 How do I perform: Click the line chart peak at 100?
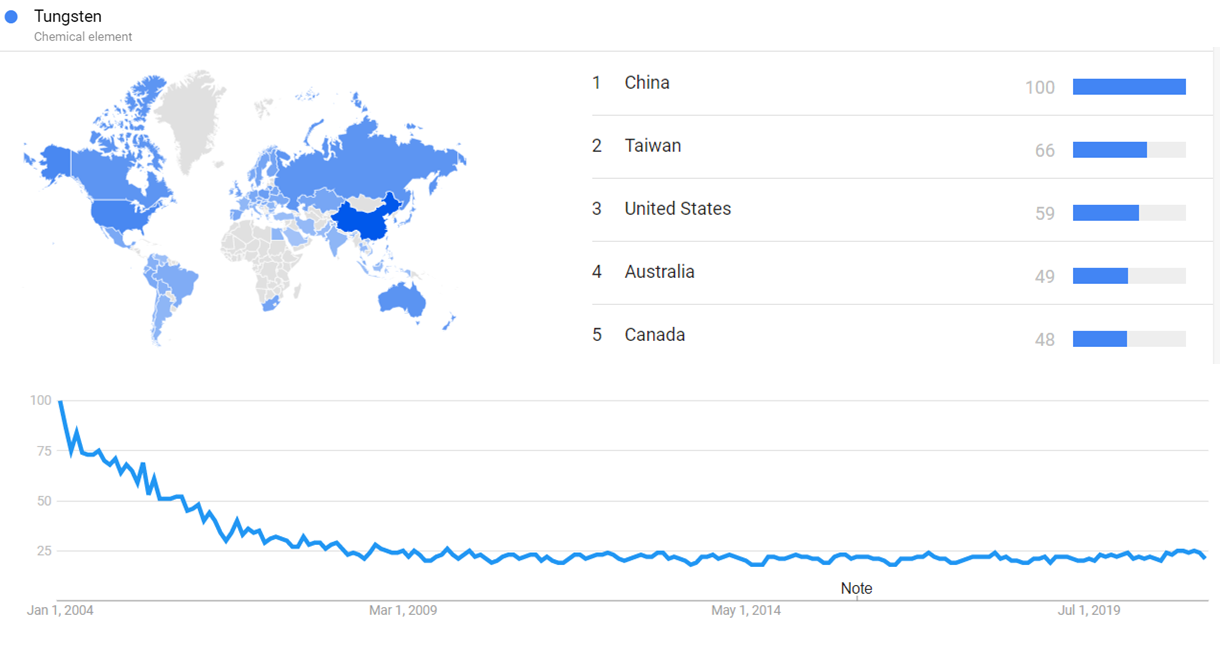pos(60,401)
